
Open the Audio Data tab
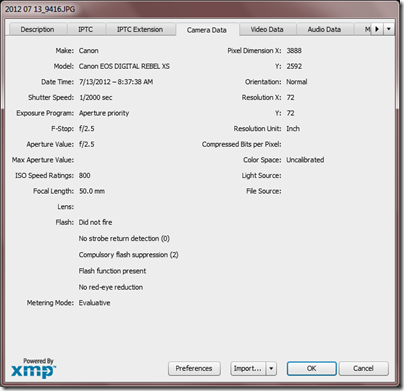(324, 29)
